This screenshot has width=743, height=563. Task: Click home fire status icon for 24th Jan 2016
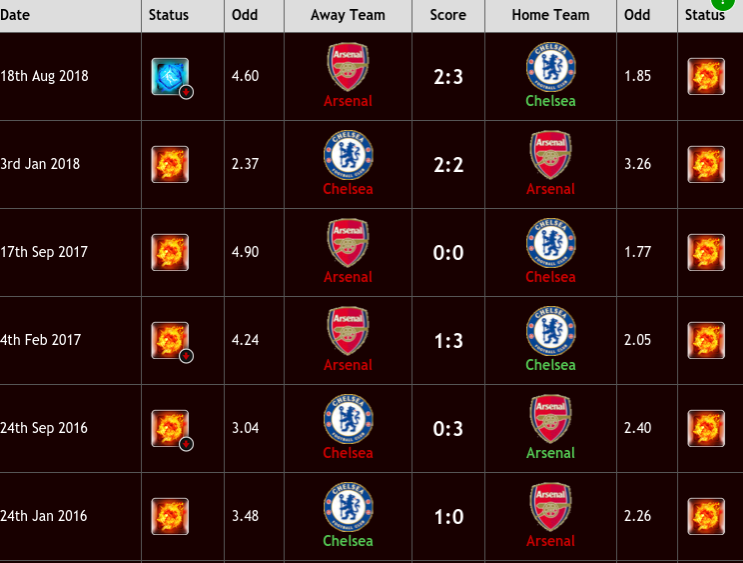(706, 517)
